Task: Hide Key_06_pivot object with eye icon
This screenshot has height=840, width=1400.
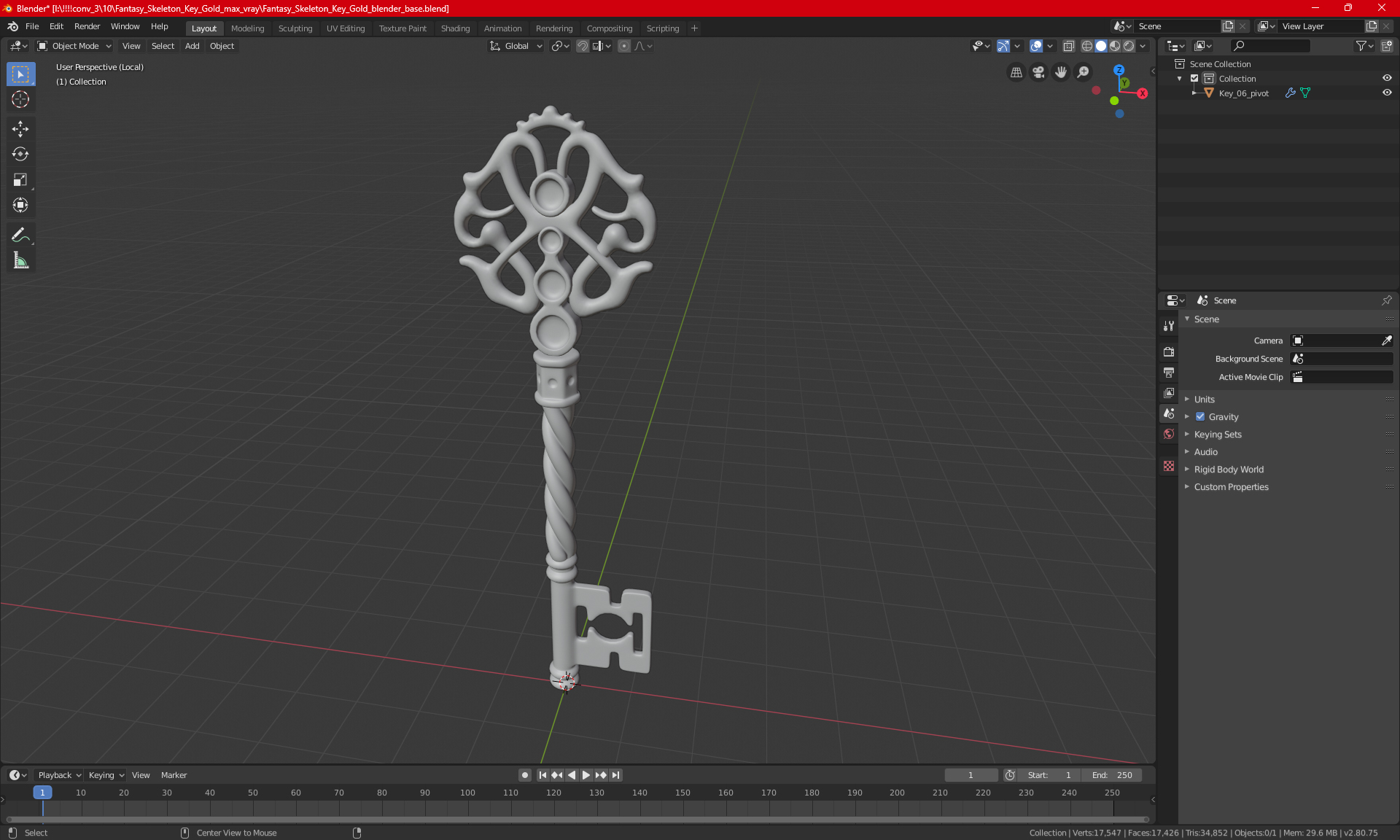Action: (1387, 93)
